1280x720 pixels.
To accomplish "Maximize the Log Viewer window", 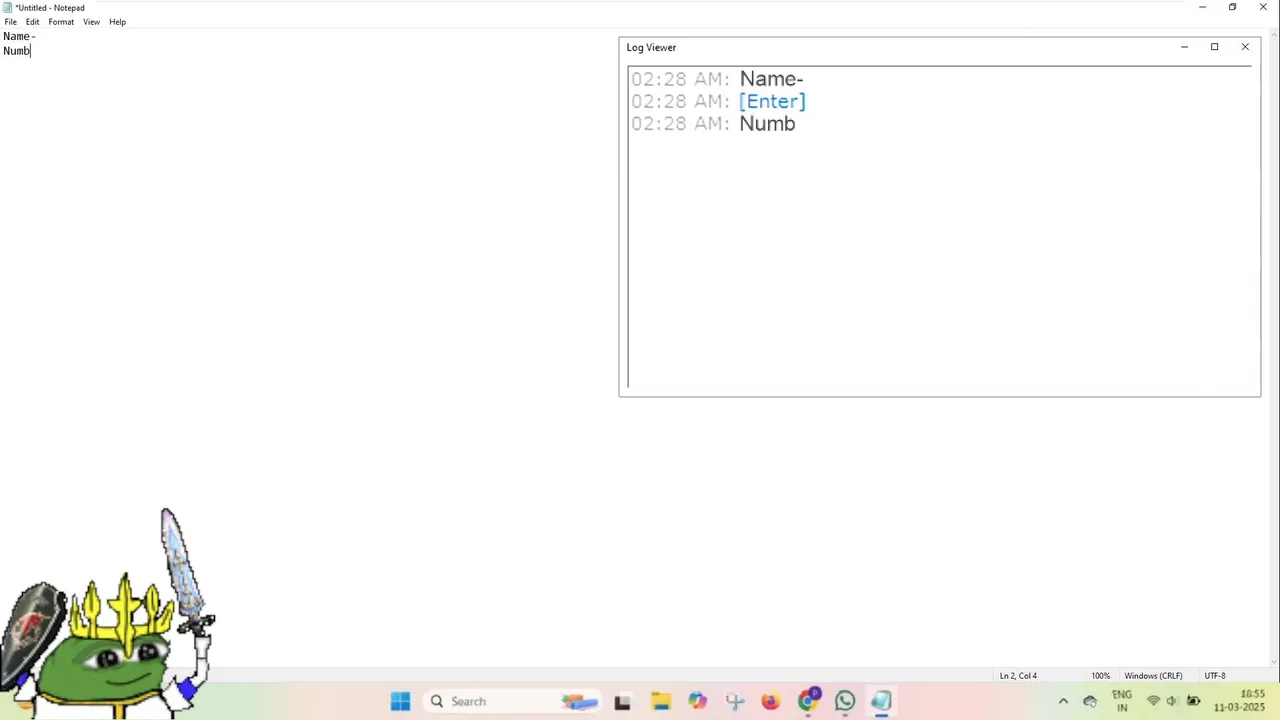I will [x=1214, y=47].
